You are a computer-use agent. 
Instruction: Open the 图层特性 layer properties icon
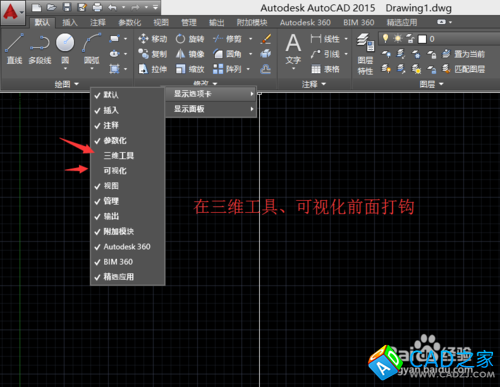(365, 54)
